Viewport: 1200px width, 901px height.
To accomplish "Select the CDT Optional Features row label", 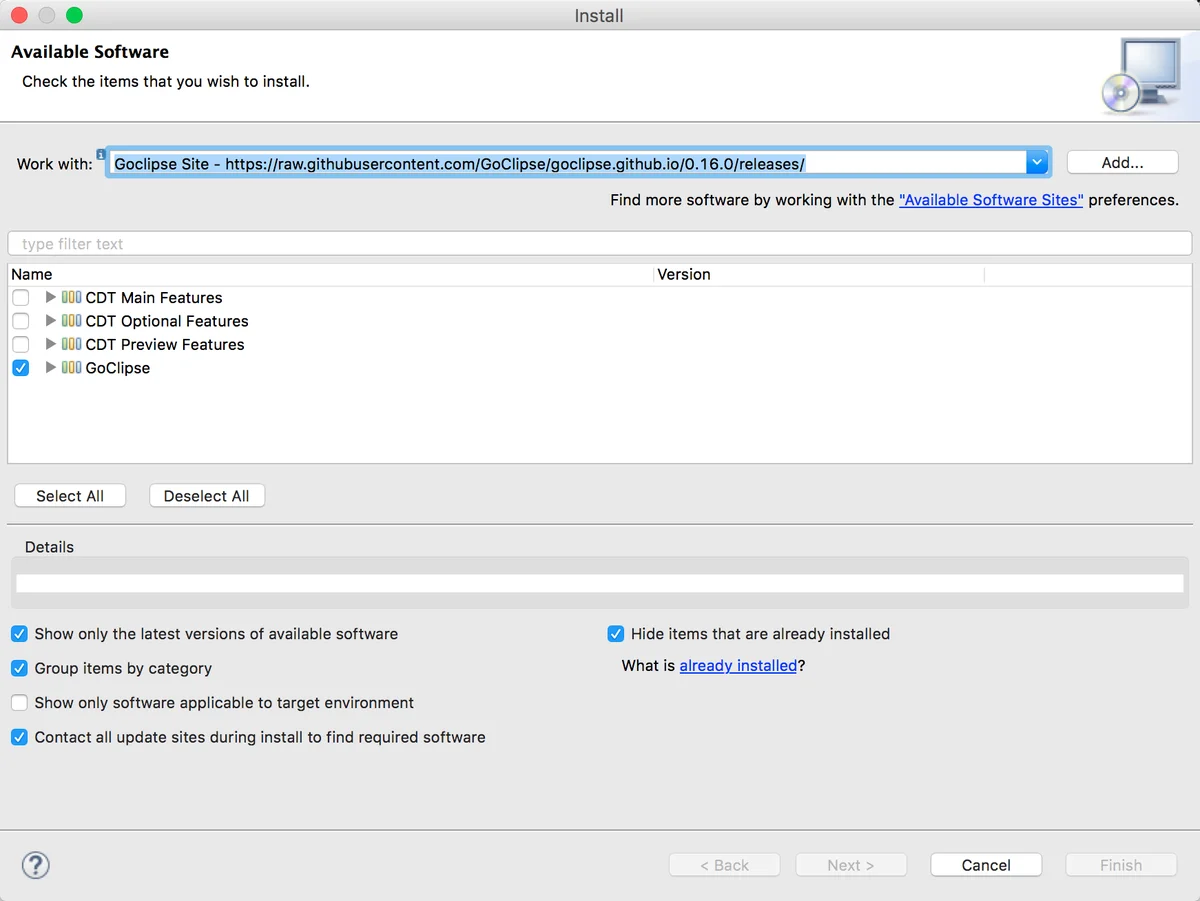I will coord(167,321).
